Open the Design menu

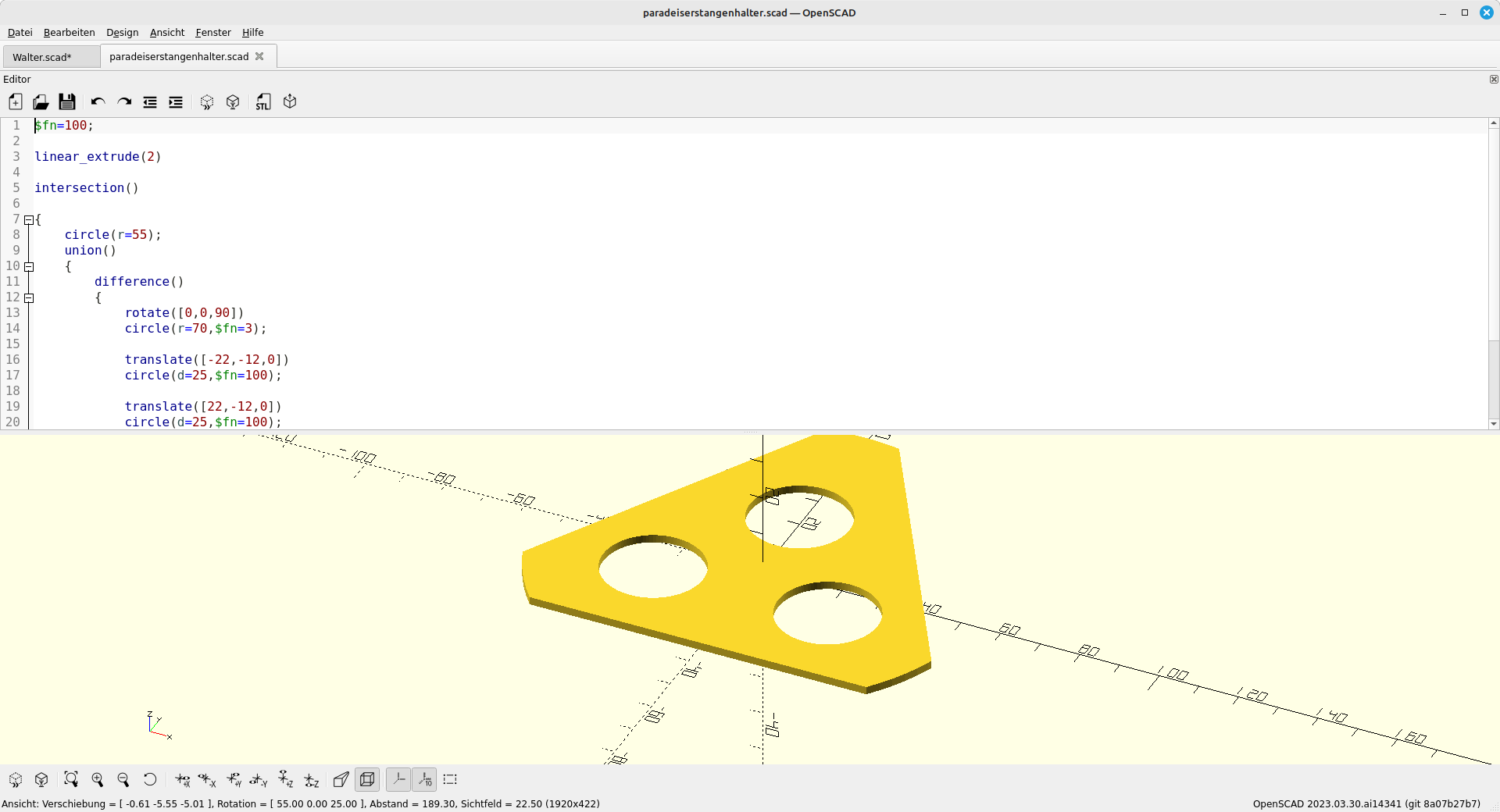(122, 33)
